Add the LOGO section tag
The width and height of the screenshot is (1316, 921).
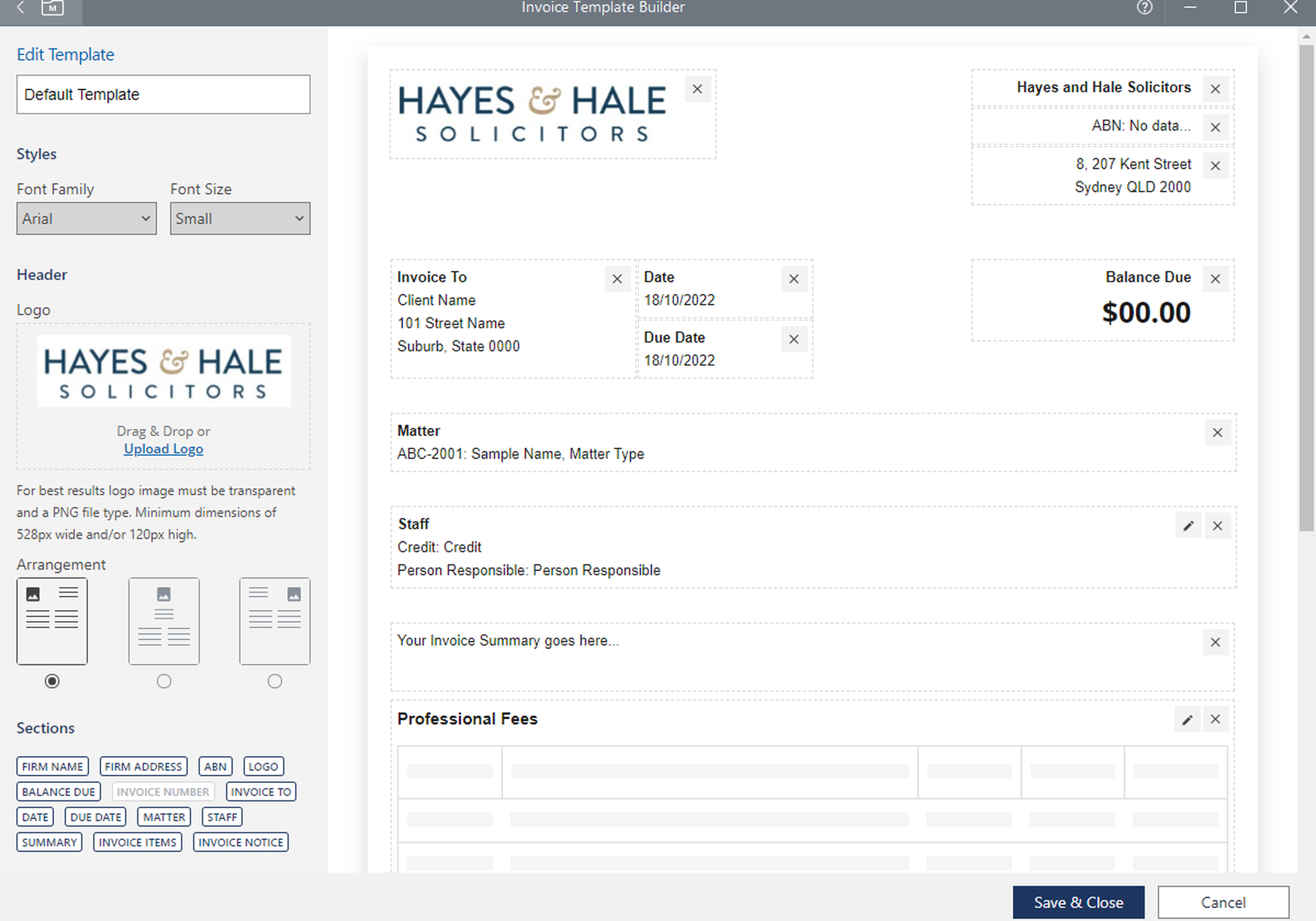point(263,766)
